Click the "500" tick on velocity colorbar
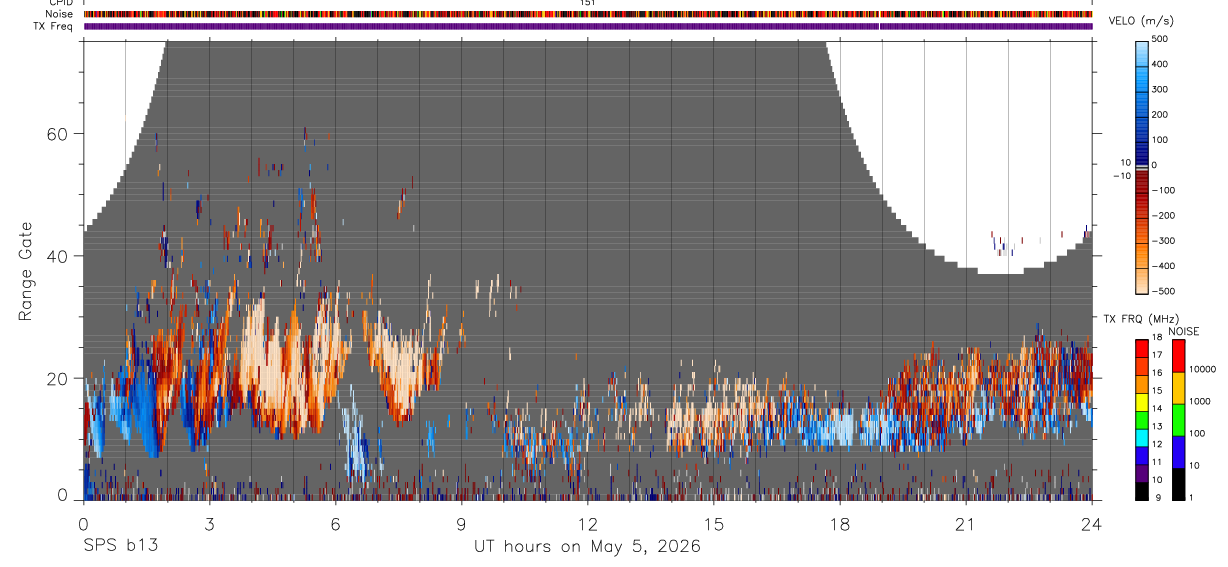This screenshot has height=567, width=1228. [1160, 39]
